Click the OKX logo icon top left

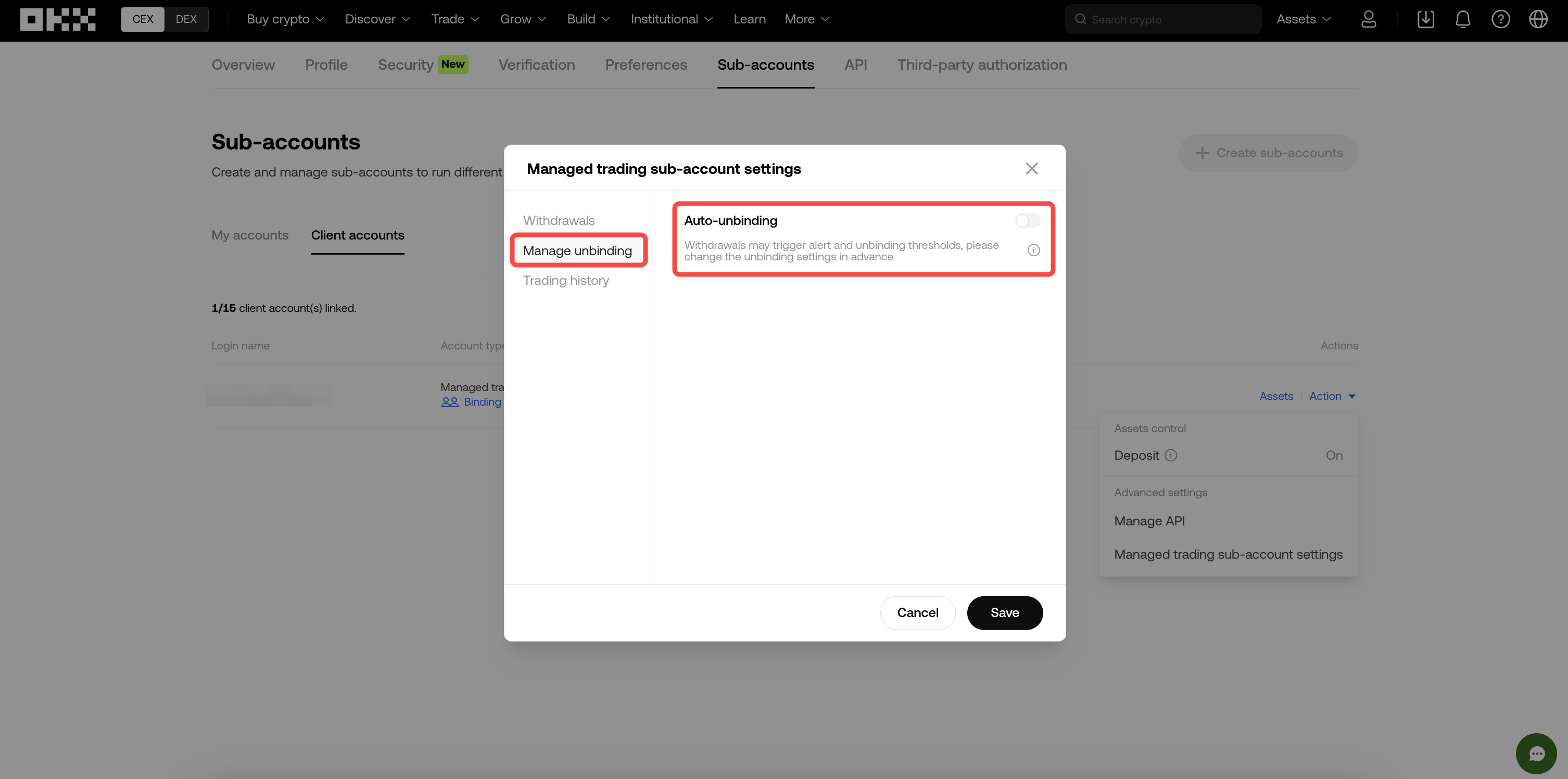point(57,18)
